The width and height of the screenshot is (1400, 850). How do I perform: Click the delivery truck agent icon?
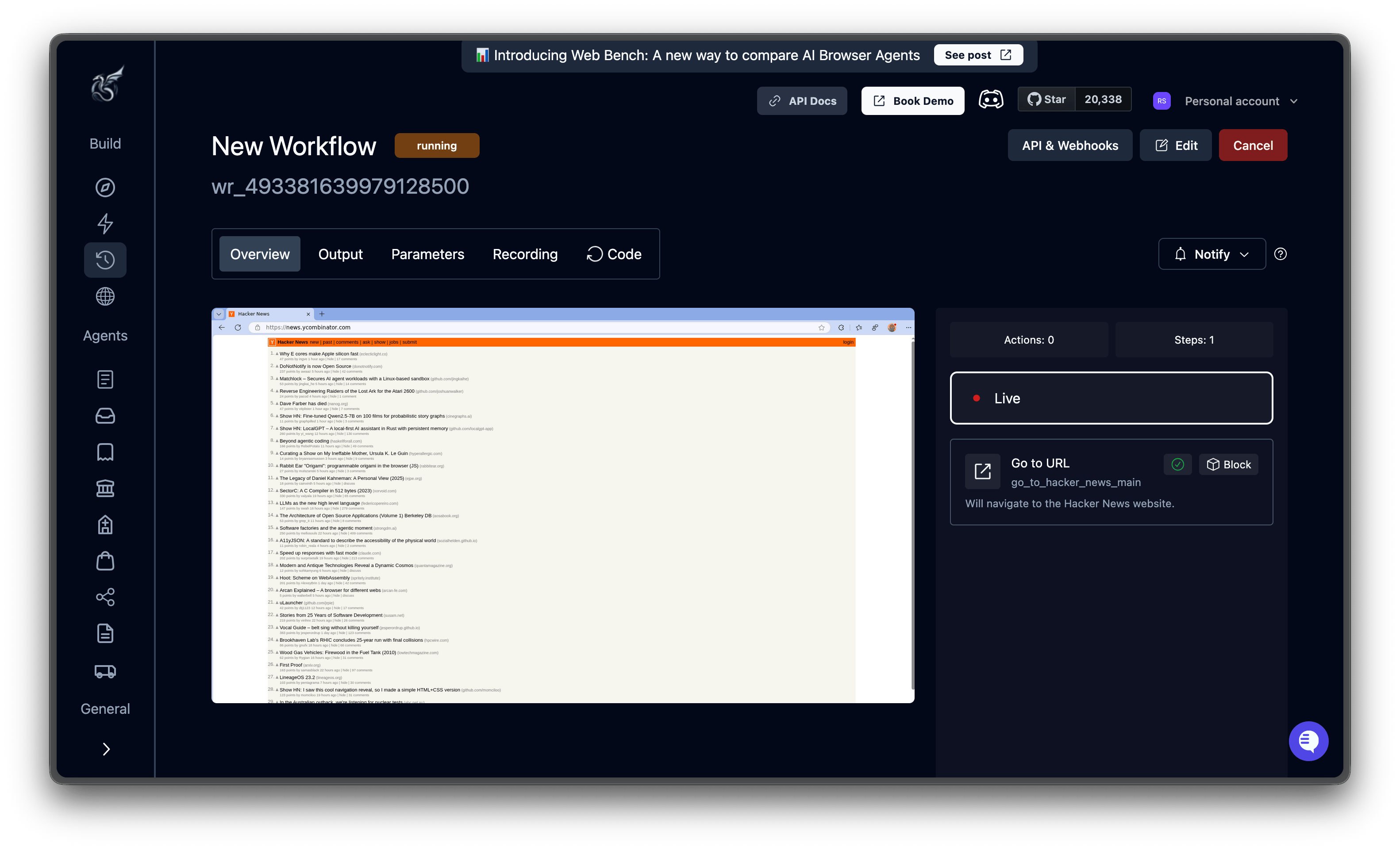(105, 671)
